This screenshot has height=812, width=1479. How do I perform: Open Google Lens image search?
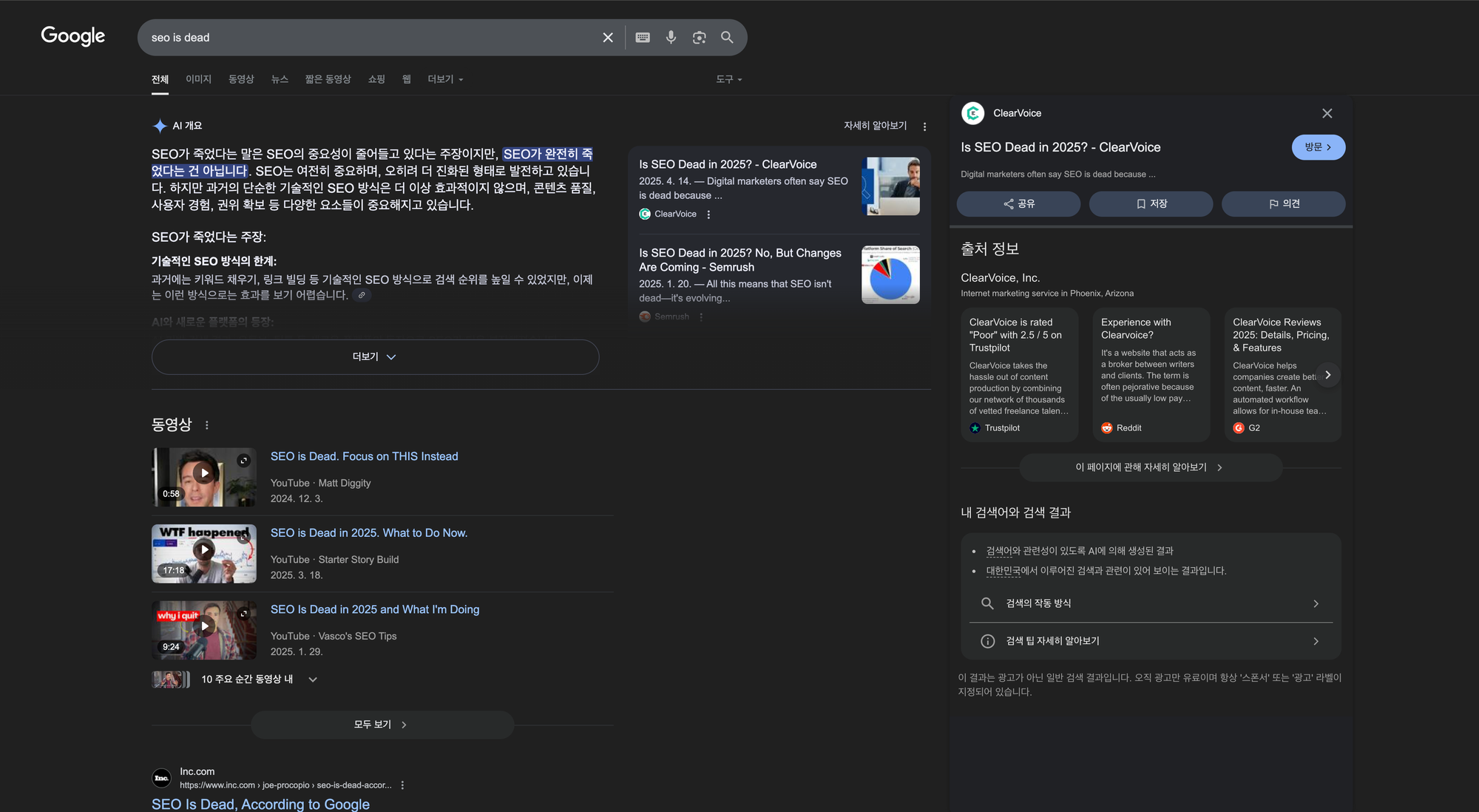click(699, 38)
